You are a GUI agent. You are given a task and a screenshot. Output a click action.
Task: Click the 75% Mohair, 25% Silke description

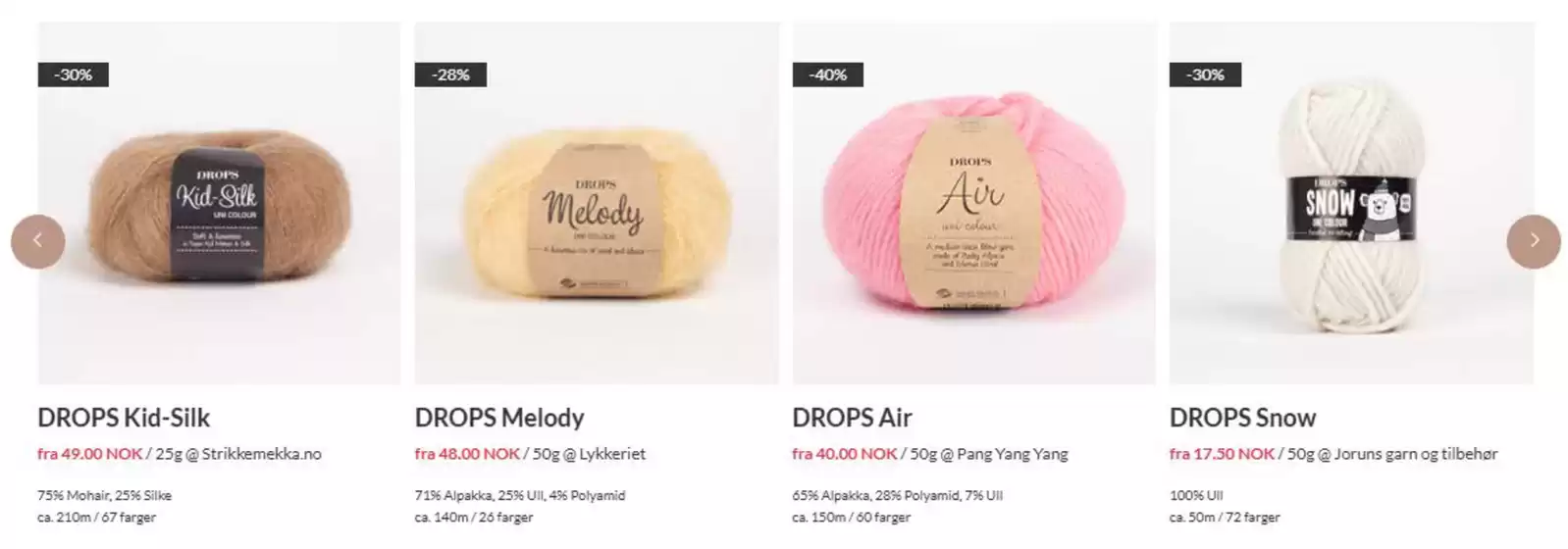coord(104,496)
